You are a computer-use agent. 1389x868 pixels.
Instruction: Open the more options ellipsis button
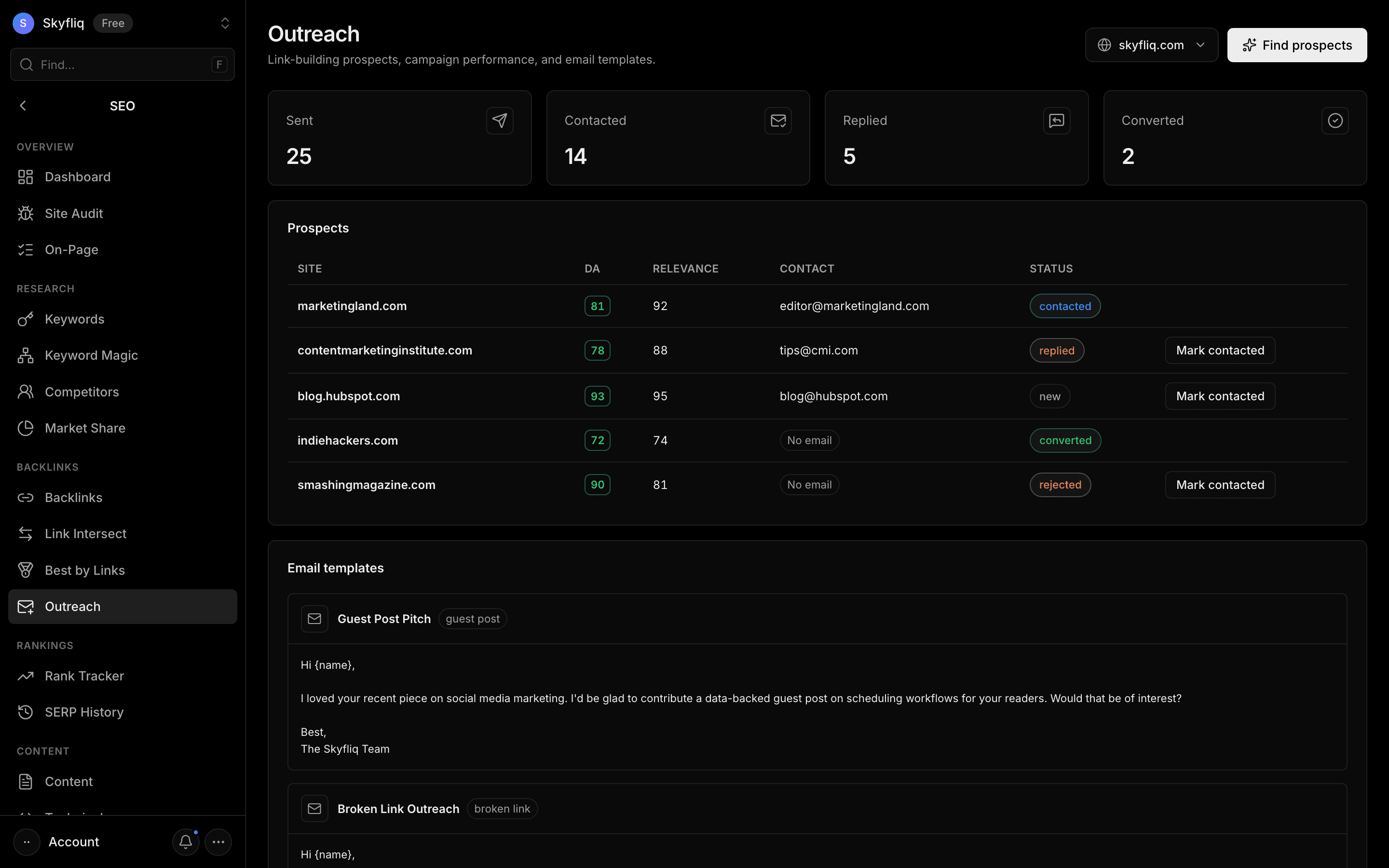[x=218, y=842]
